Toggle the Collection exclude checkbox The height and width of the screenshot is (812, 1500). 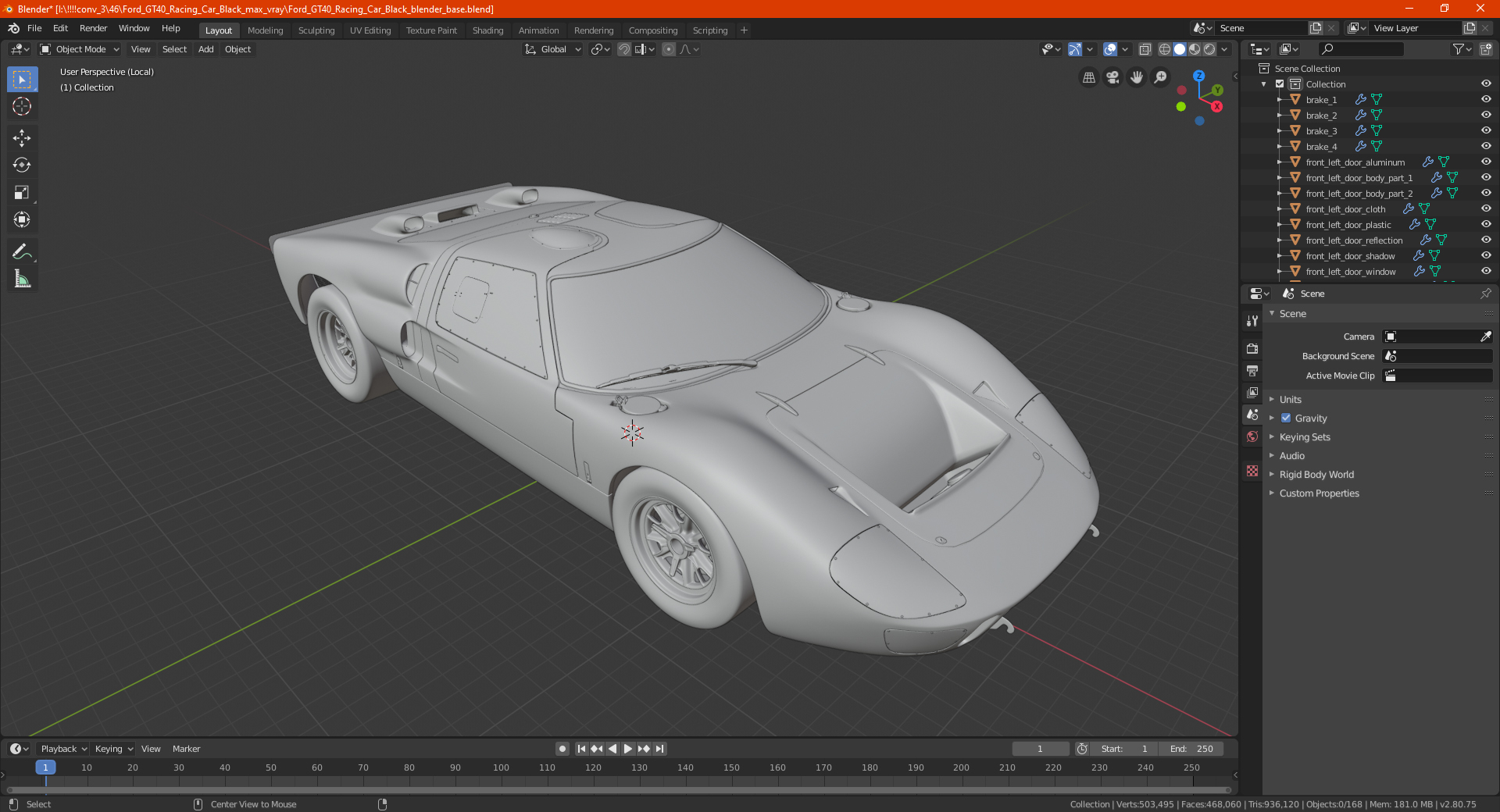[1280, 84]
